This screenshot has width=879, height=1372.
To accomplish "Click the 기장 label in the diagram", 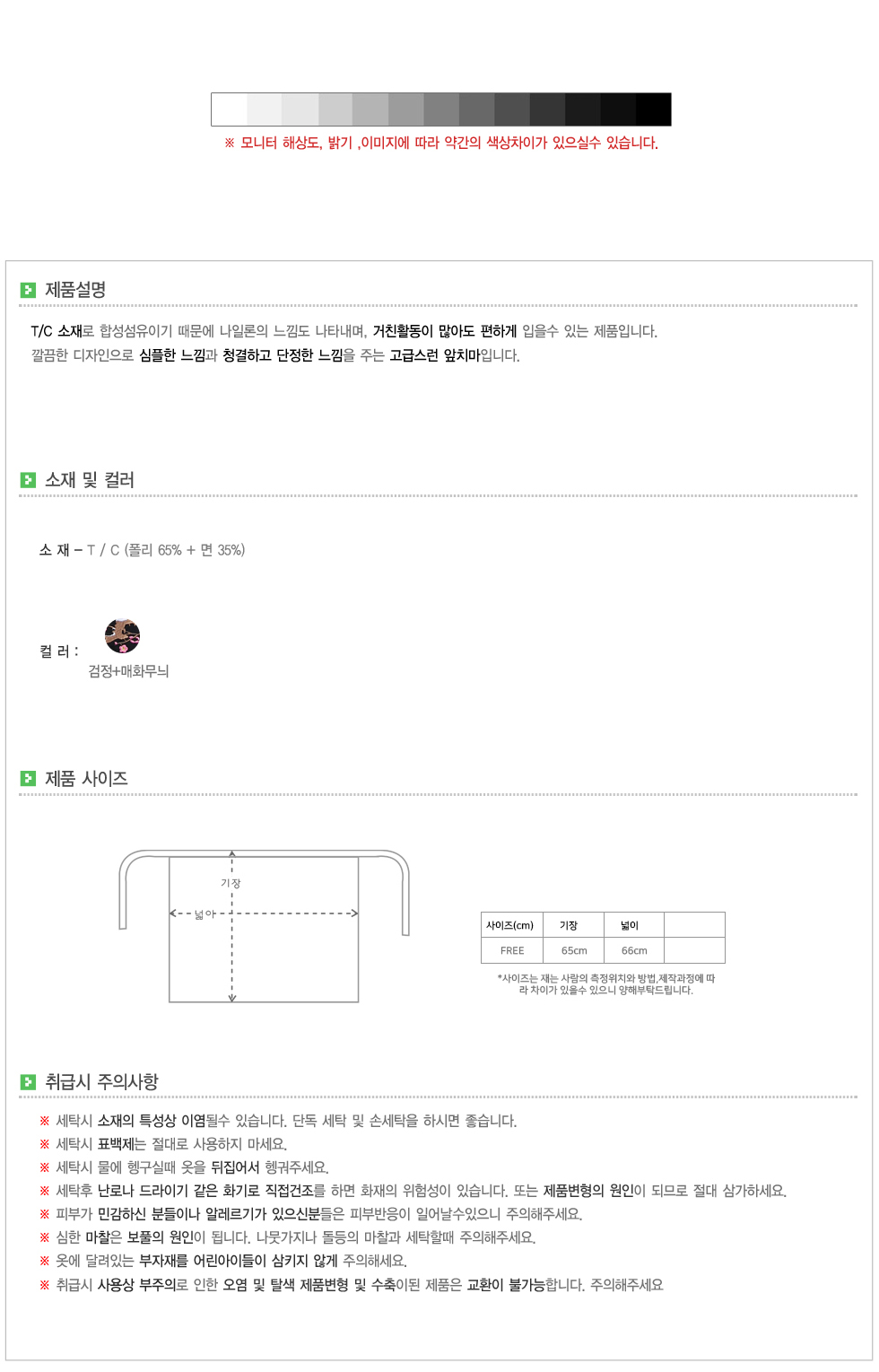I will (x=231, y=883).
